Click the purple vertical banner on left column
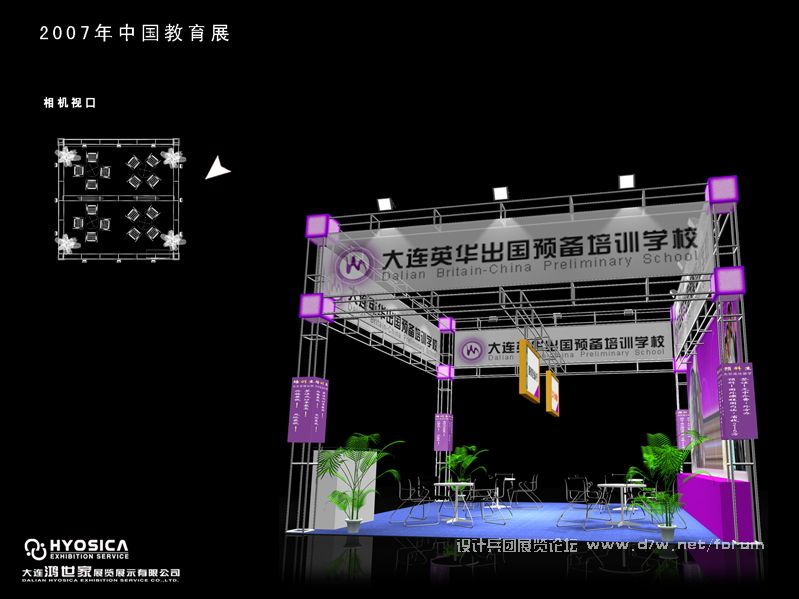Viewport: 799px width, 599px height. coord(307,410)
